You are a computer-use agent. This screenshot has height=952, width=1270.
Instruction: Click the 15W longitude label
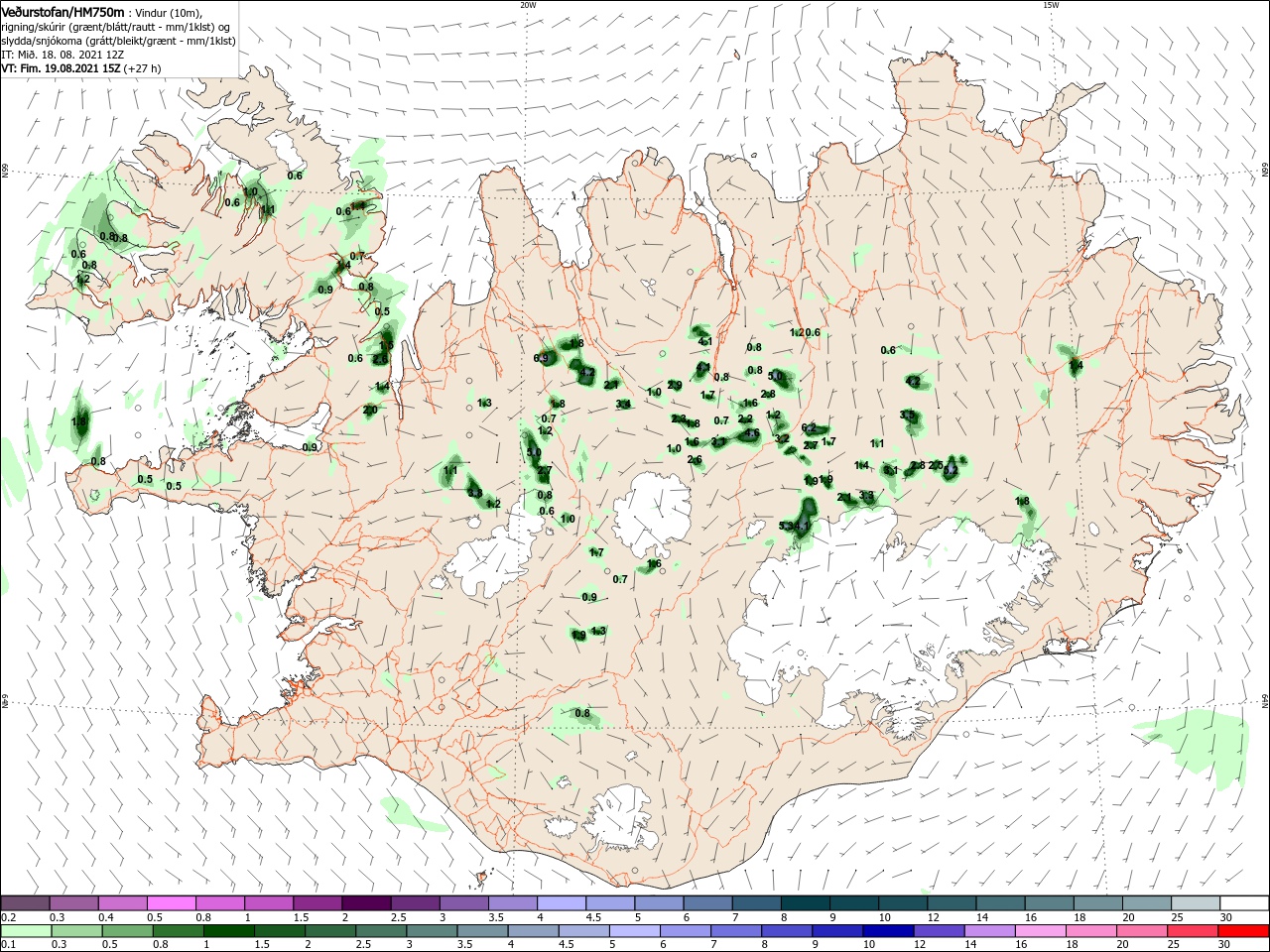pos(1051,5)
